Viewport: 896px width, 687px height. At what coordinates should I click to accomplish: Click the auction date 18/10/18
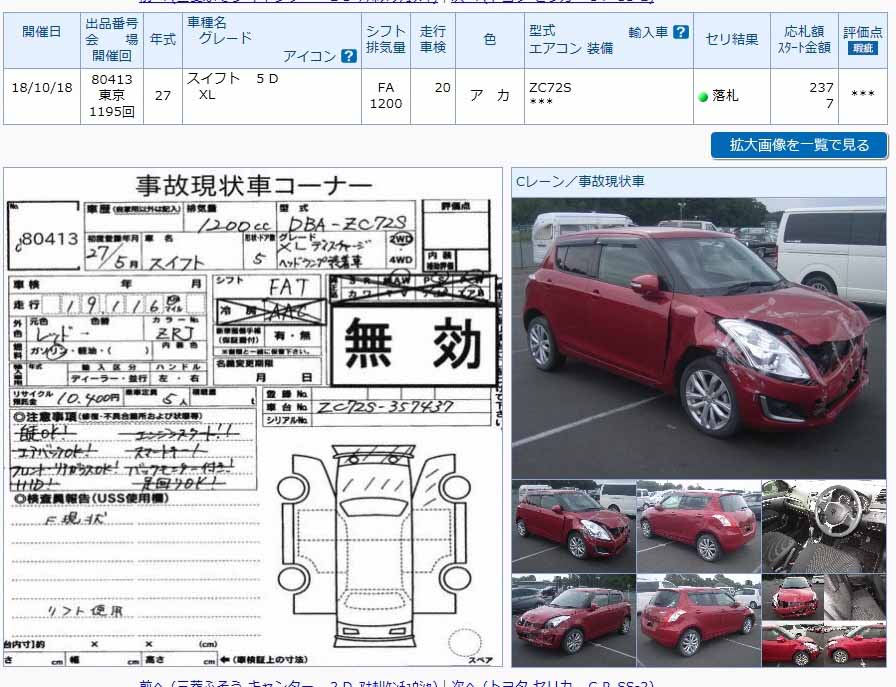coord(42,87)
